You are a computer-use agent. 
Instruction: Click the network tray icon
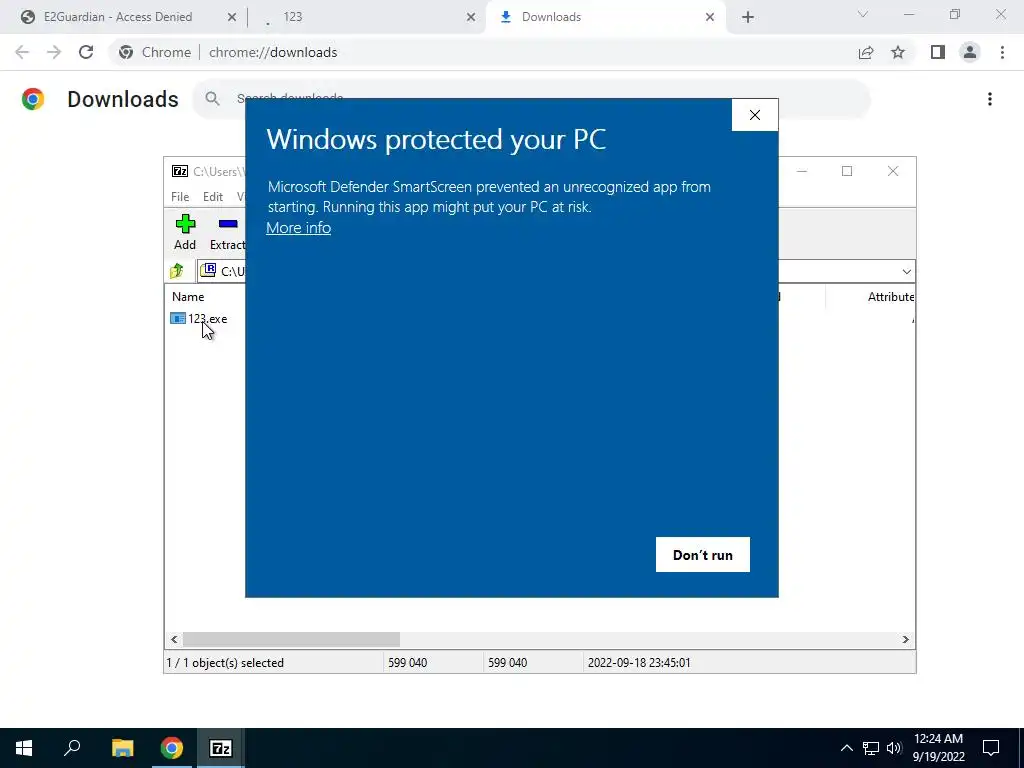(x=870, y=748)
